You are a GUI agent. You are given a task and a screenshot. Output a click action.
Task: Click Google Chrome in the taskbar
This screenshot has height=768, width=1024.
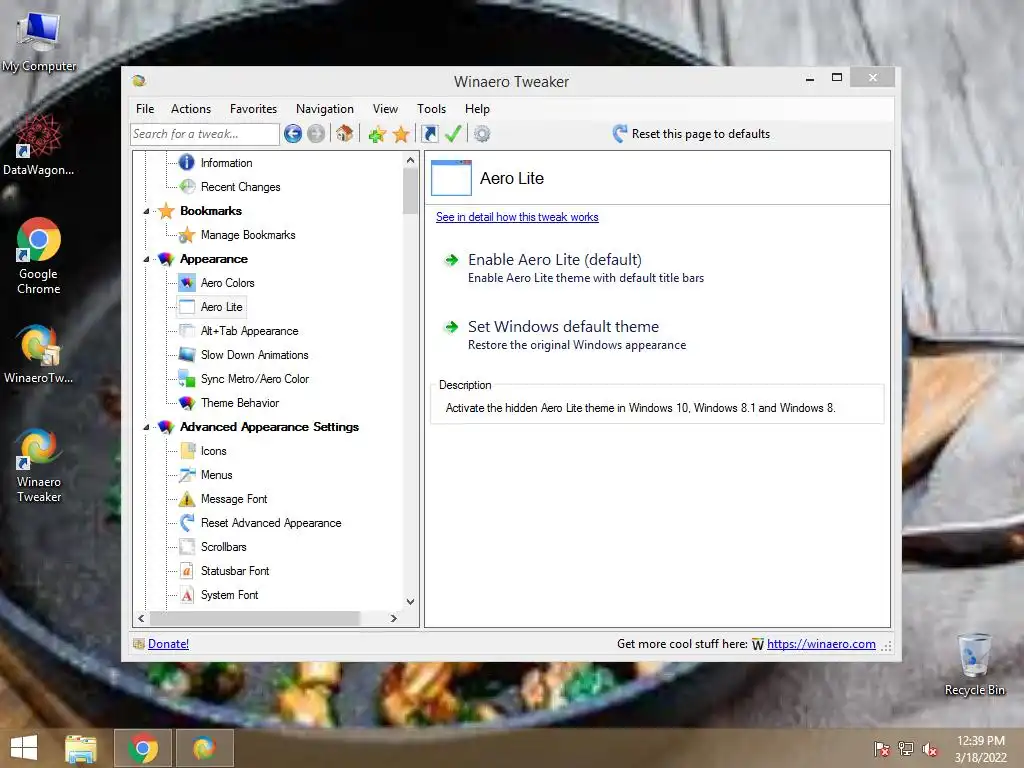pyautogui.click(x=143, y=748)
